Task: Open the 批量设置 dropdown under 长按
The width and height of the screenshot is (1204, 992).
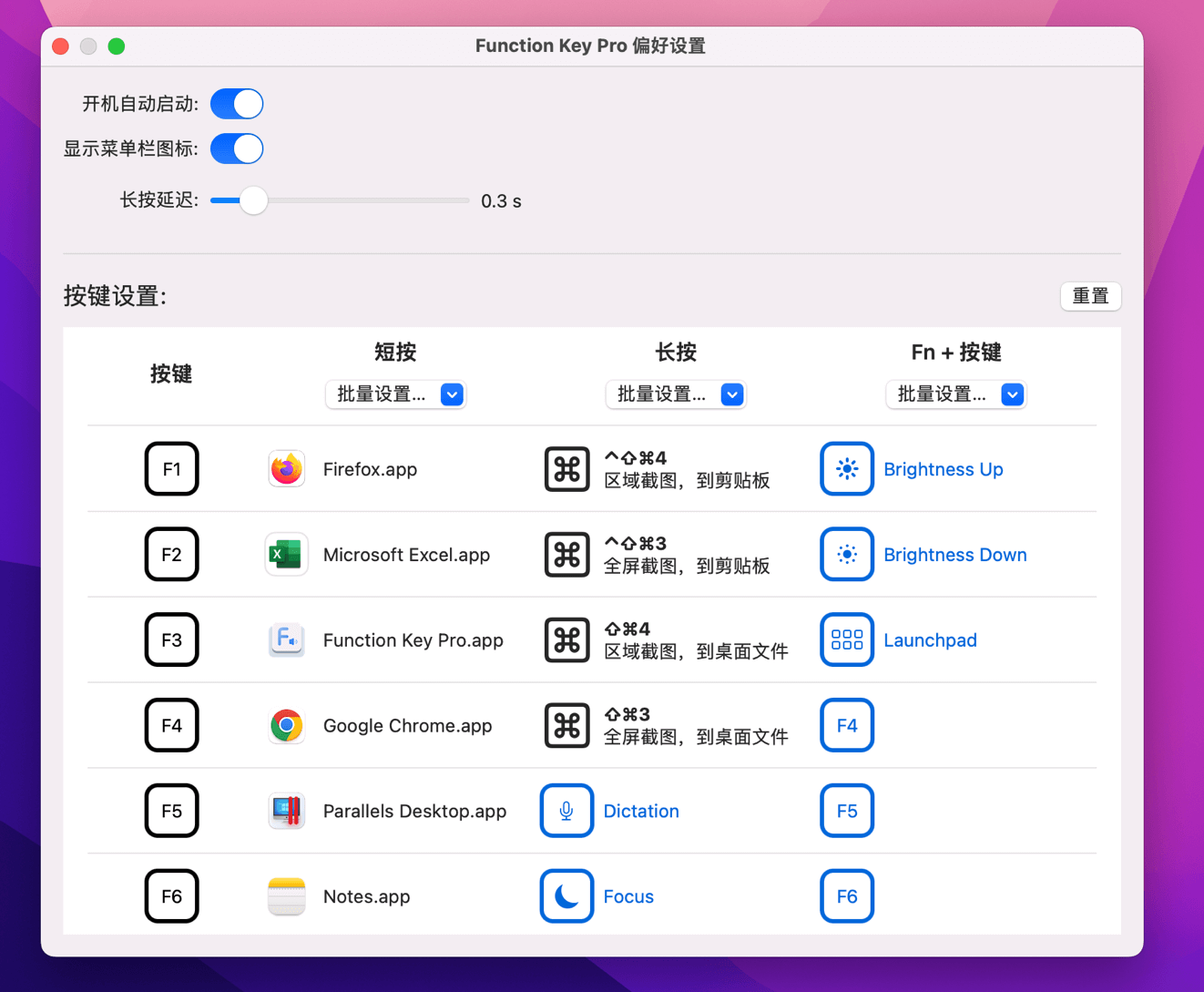Action: (x=676, y=394)
